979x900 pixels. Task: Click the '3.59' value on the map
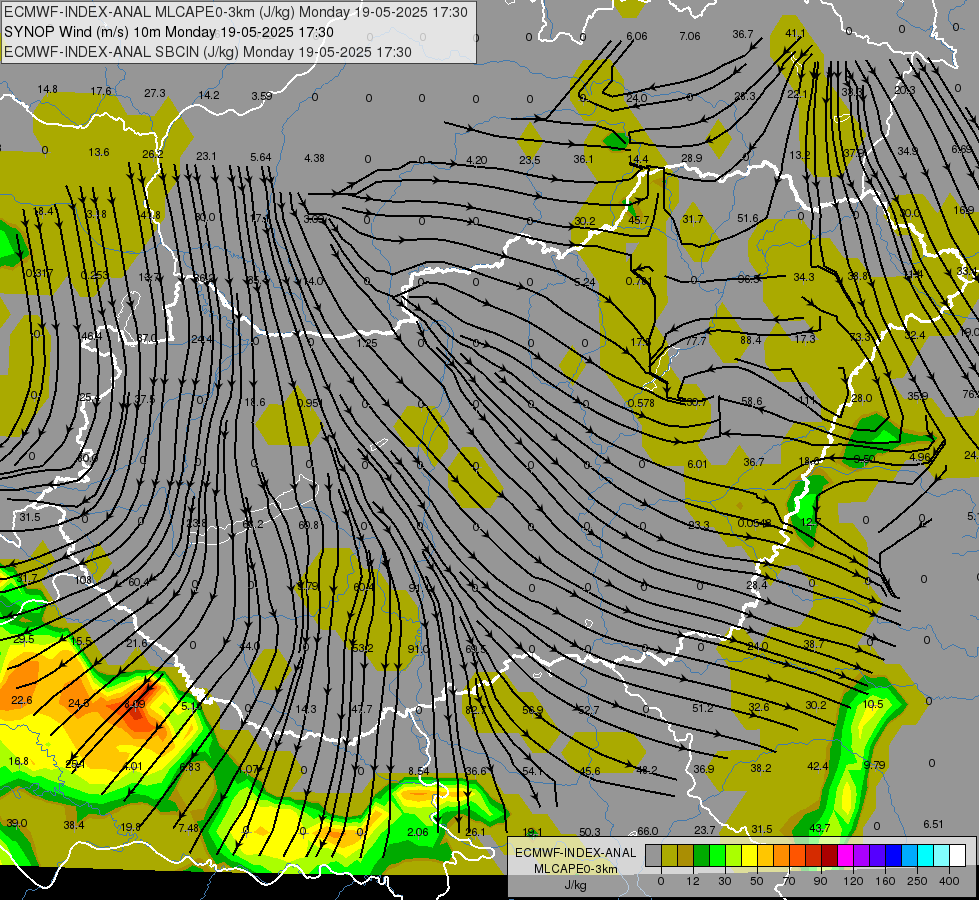[262, 96]
